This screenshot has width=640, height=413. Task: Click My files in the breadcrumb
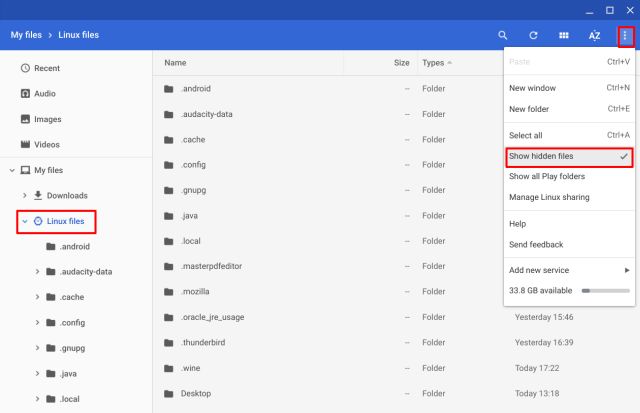pyautogui.click(x=29, y=35)
